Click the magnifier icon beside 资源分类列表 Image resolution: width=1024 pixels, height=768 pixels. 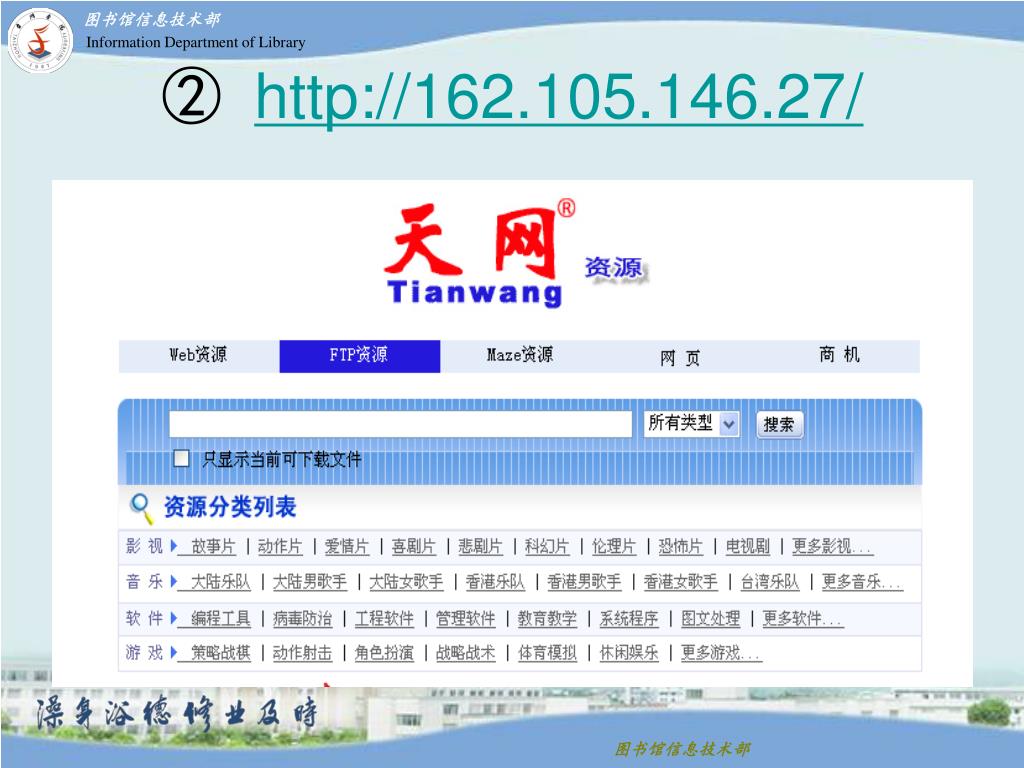(141, 509)
